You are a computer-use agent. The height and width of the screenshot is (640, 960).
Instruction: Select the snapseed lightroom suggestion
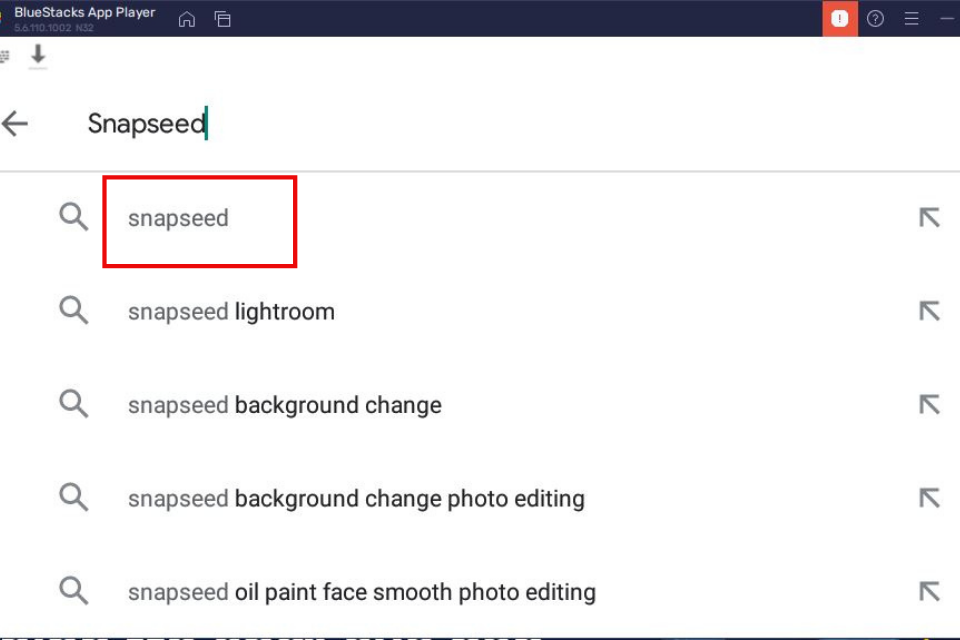click(x=231, y=311)
